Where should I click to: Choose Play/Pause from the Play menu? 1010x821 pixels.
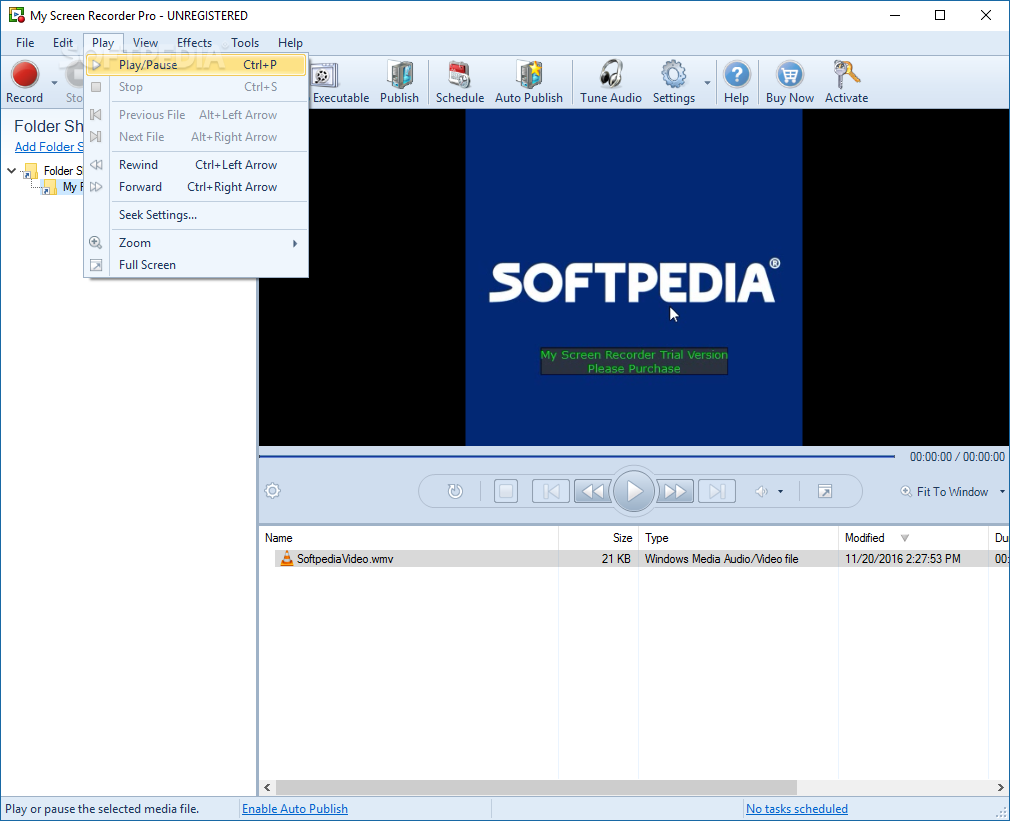[x=196, y=65]
